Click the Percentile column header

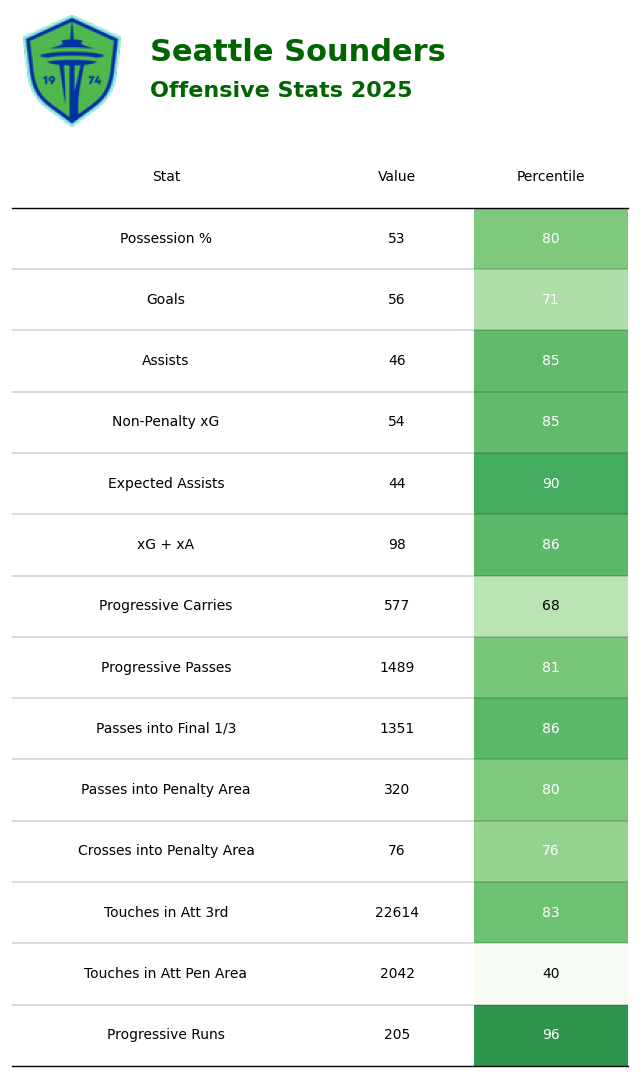click(551, 177)
